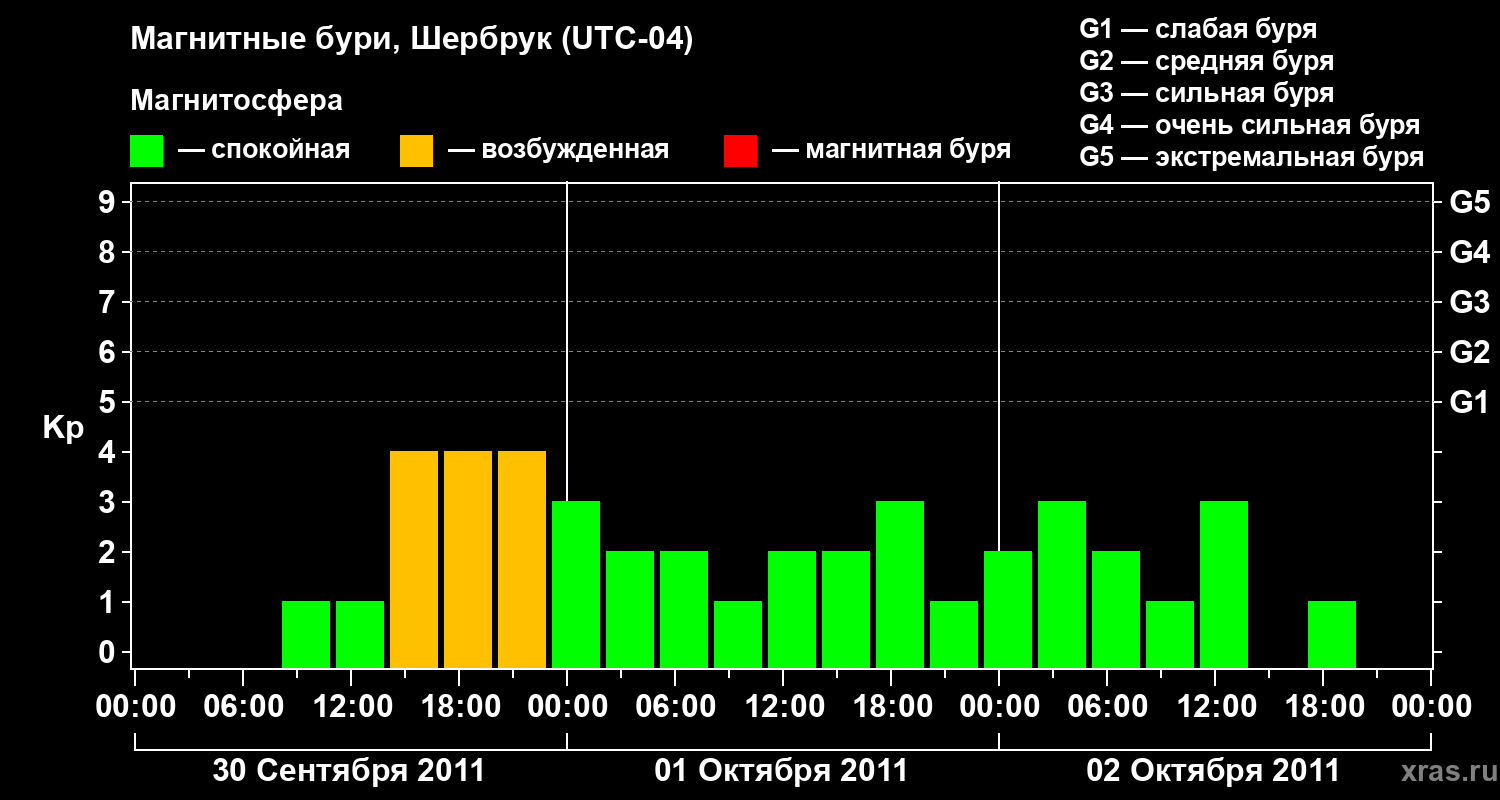This screenshot has height=800, width=1500.
Task: Click the '12:00' time label under 30 September
Action: tap(351, 707)
